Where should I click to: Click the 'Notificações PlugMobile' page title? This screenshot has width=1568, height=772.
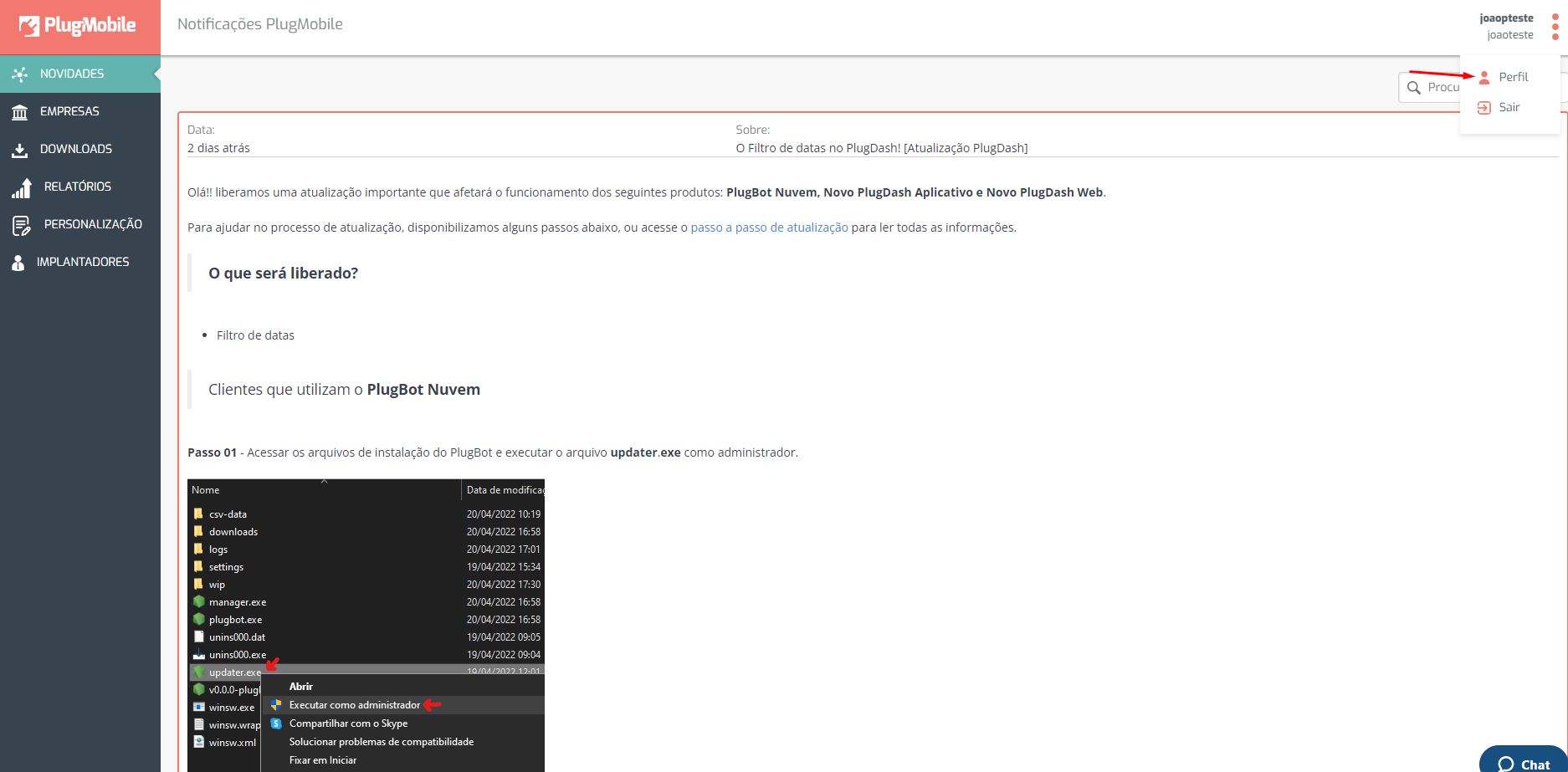pyautogui.click(x=260, y=24)
